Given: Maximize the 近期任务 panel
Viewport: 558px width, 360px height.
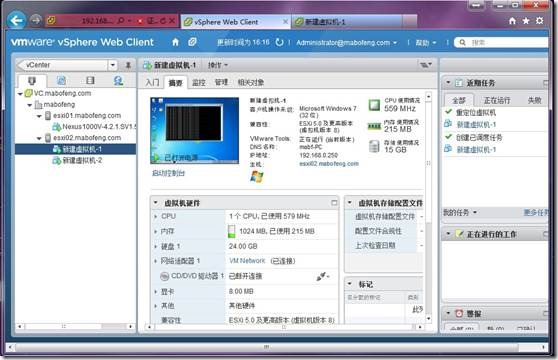Looking at the screenshot, I should (546, 83).
